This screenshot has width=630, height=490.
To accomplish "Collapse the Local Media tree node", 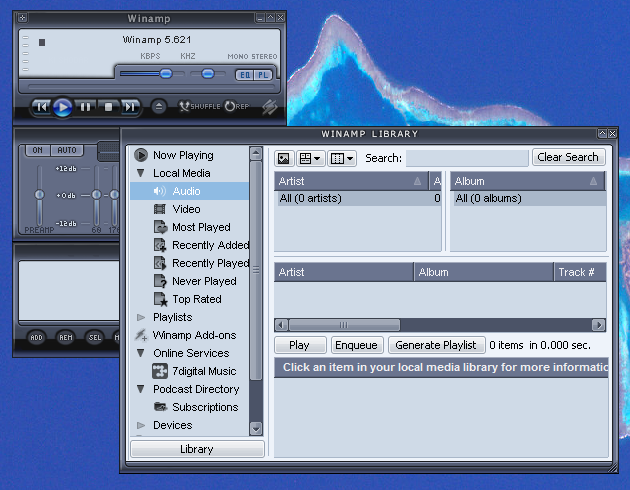I will (141, 173).
